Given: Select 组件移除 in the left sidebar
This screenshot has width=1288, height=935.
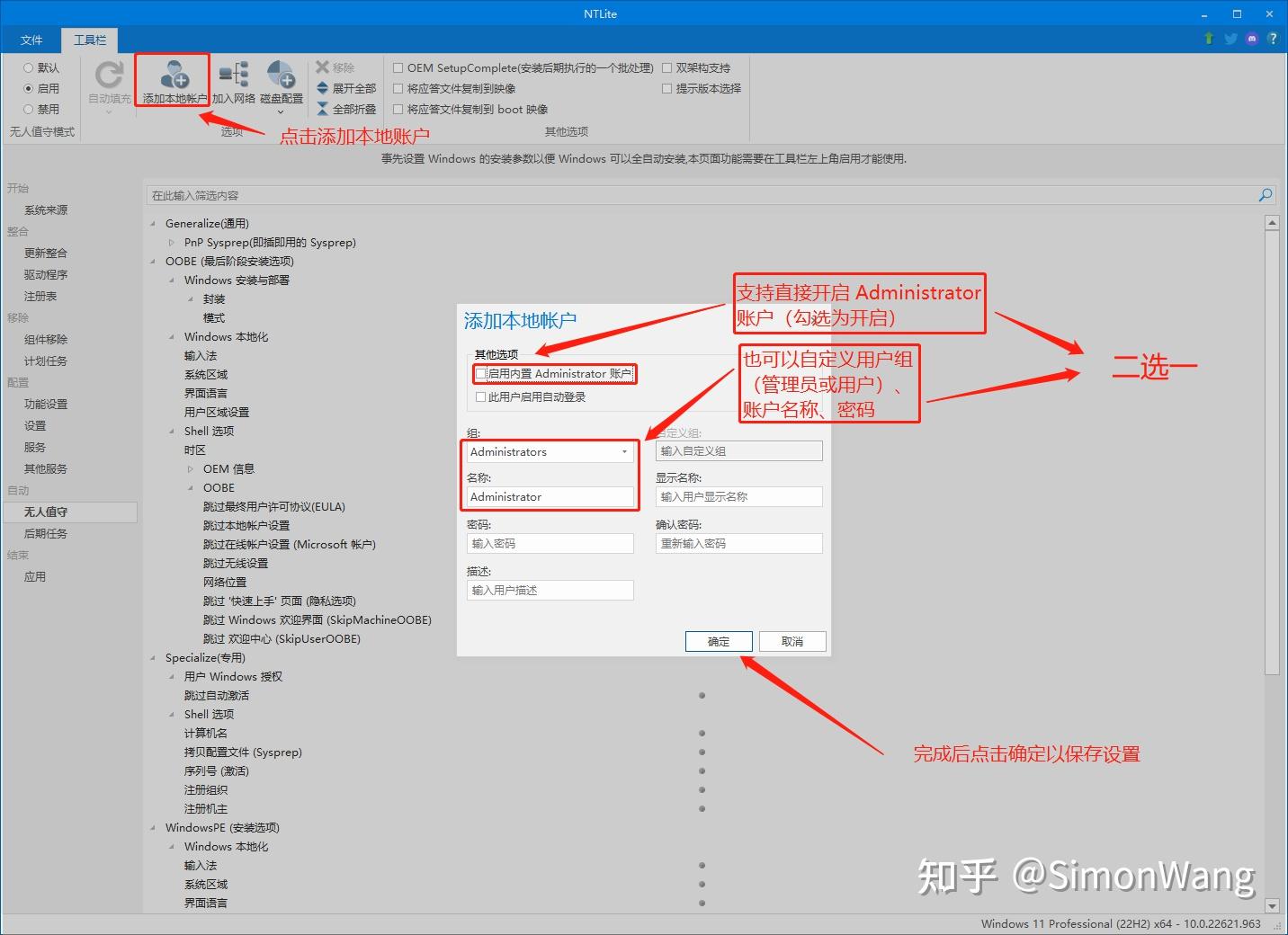Looking at the screenshot, I should pos(46,339).
